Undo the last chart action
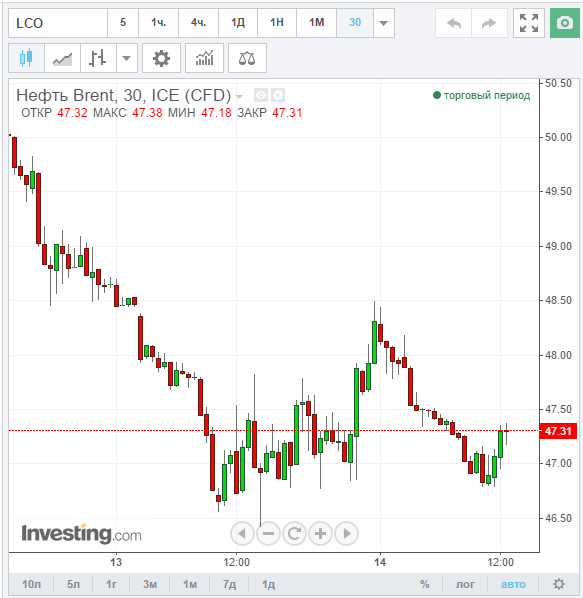Image resolution: width=583 pixels, height=598 pixels. [454, 23]
